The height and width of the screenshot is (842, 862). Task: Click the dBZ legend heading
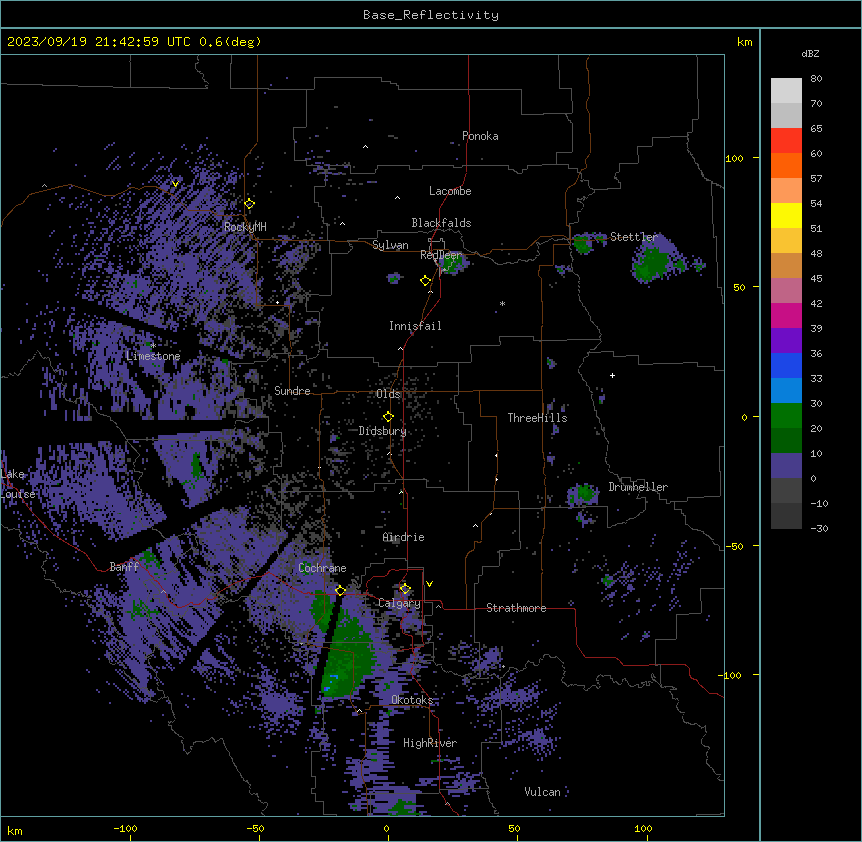pyautogui.click(x=810, y=53)
